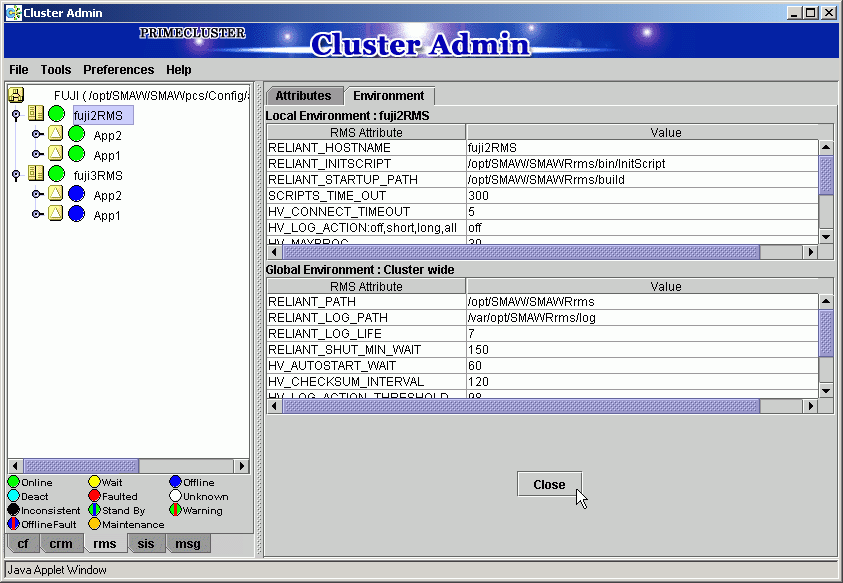Click the green status circle of fuji2RMS
843x583 pixels.
coord(56,113)
